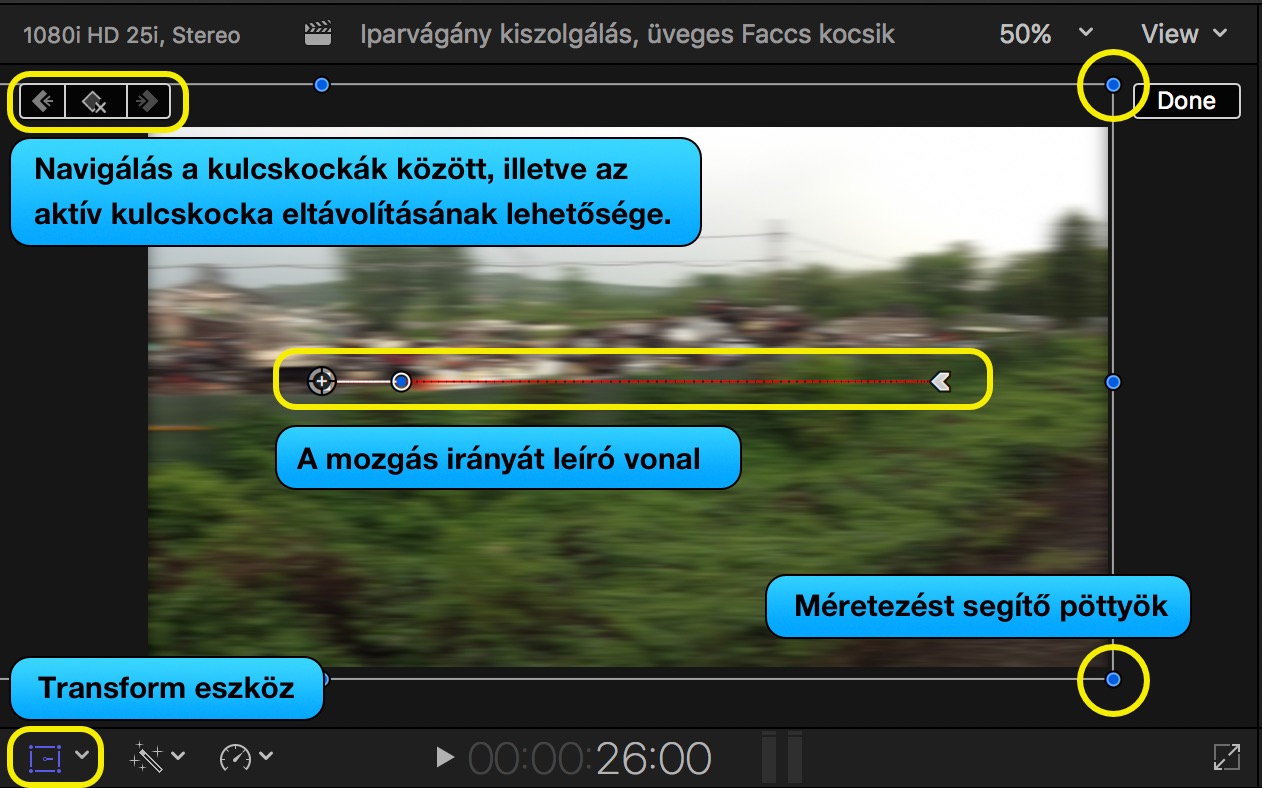This screenshot has height=788, width=1262.
Task: Open the View dropdown menu
Action: pos(1184,34)
